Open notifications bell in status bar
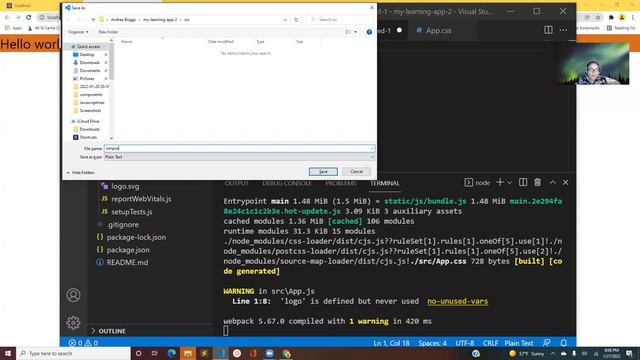Viewport: 640px width, 360px height. point(564,343)
